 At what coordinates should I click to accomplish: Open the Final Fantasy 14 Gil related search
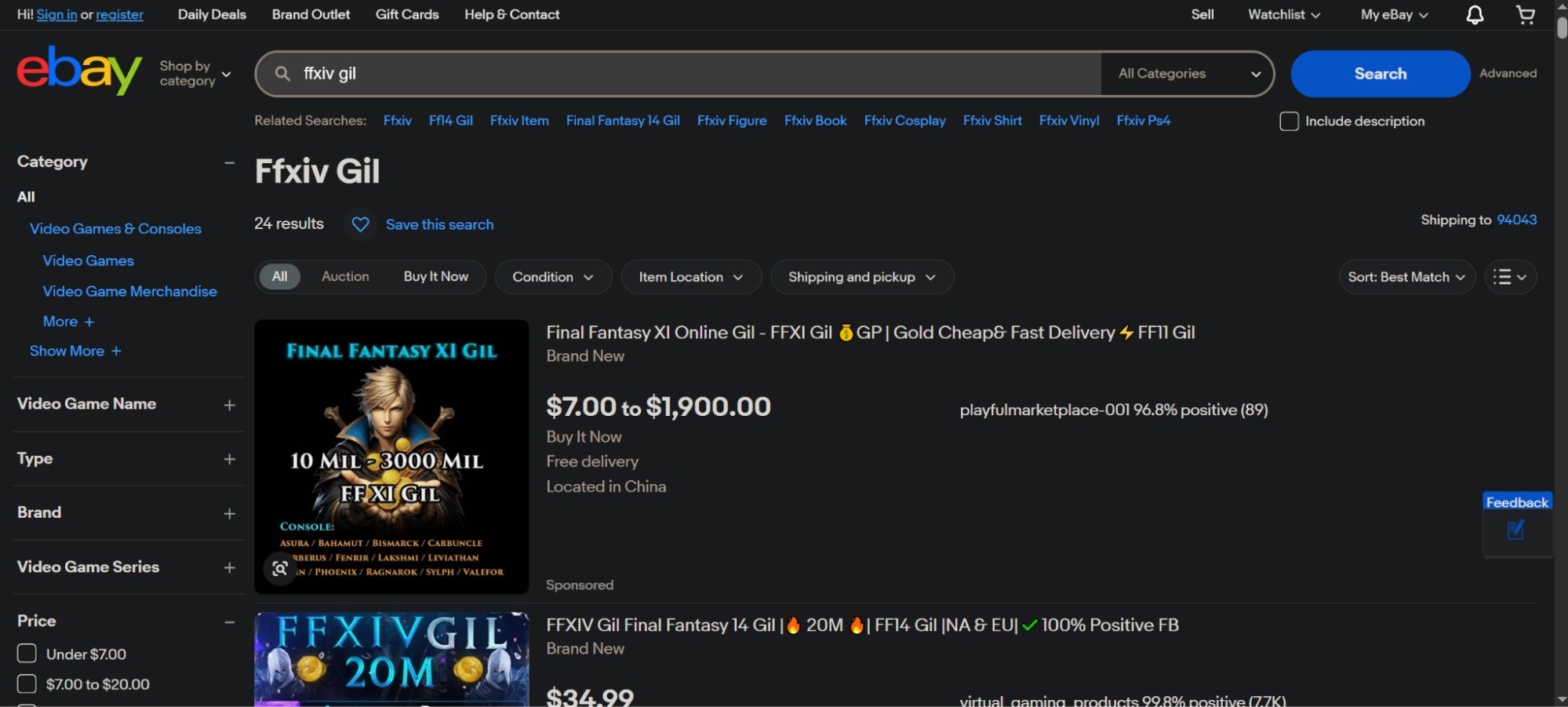(x=622, y=121)
